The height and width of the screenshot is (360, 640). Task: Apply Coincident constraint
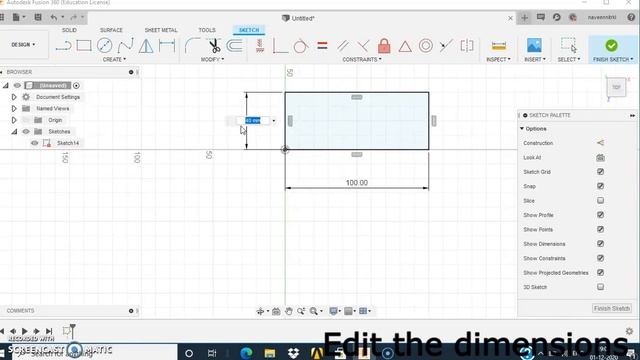pyautogui.click(x=280, y=46)
